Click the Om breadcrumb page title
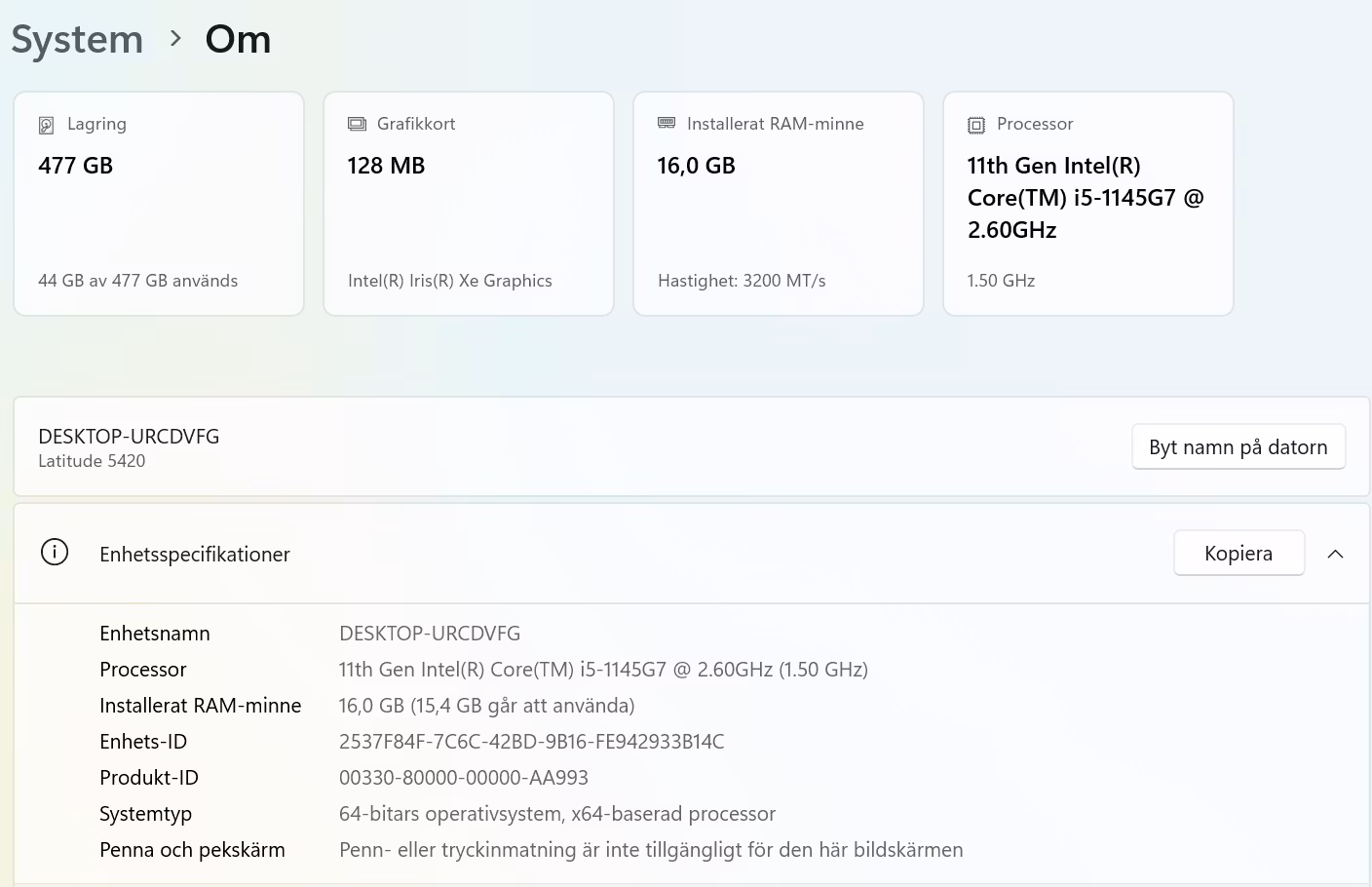Image resolution: width=1372 pixels, height=887 pixels. pyautogui.click(x=238, y=39)
